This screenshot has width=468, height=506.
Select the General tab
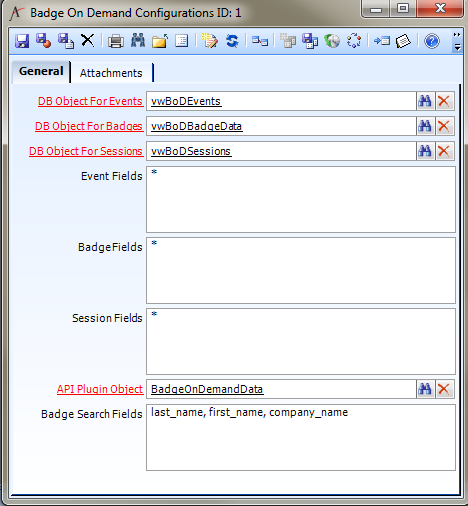click(x=41, y=71)
